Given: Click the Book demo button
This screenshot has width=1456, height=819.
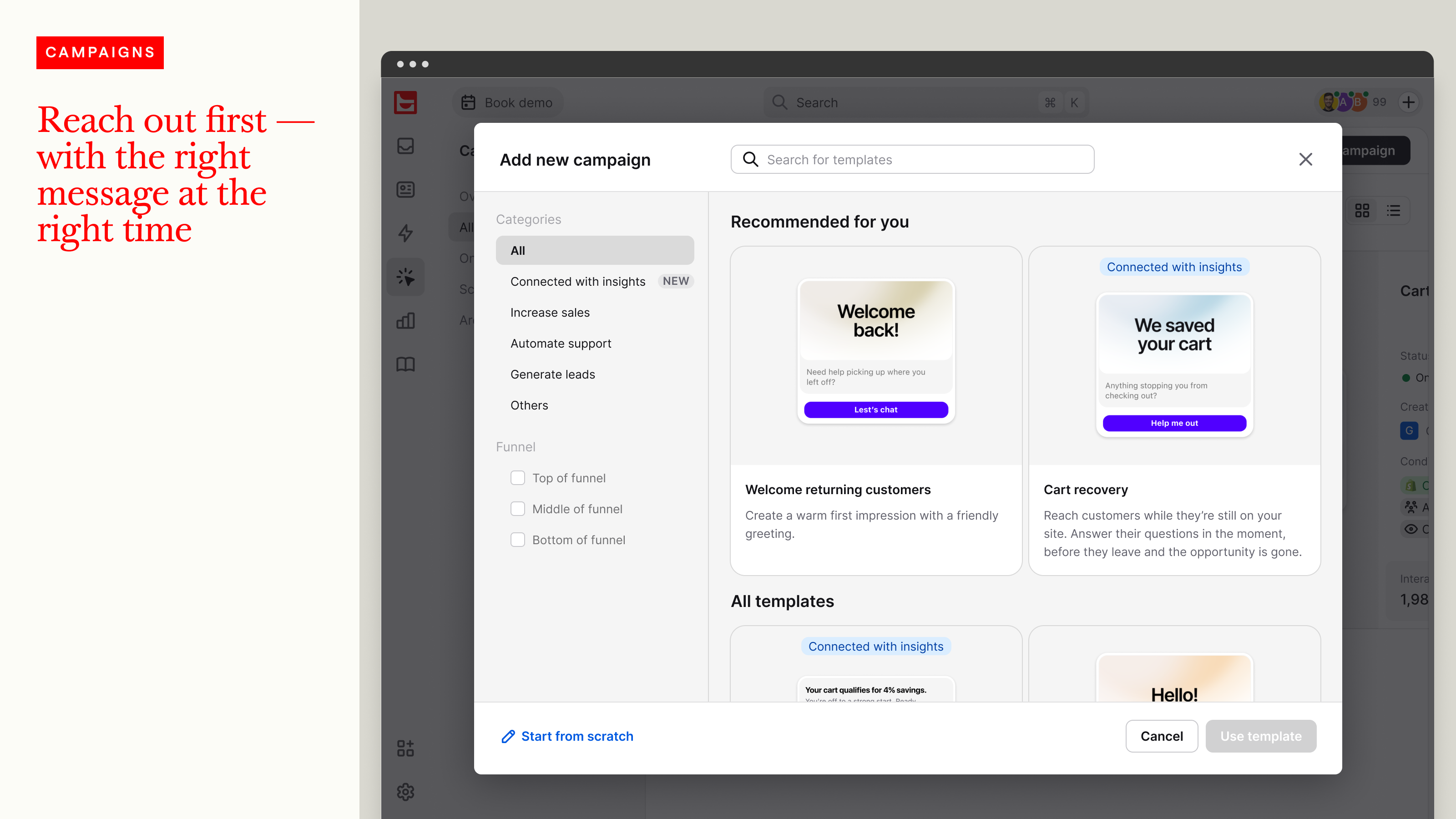Looking at the screenshot, I should pyautogui.click(x=508, y=102).
